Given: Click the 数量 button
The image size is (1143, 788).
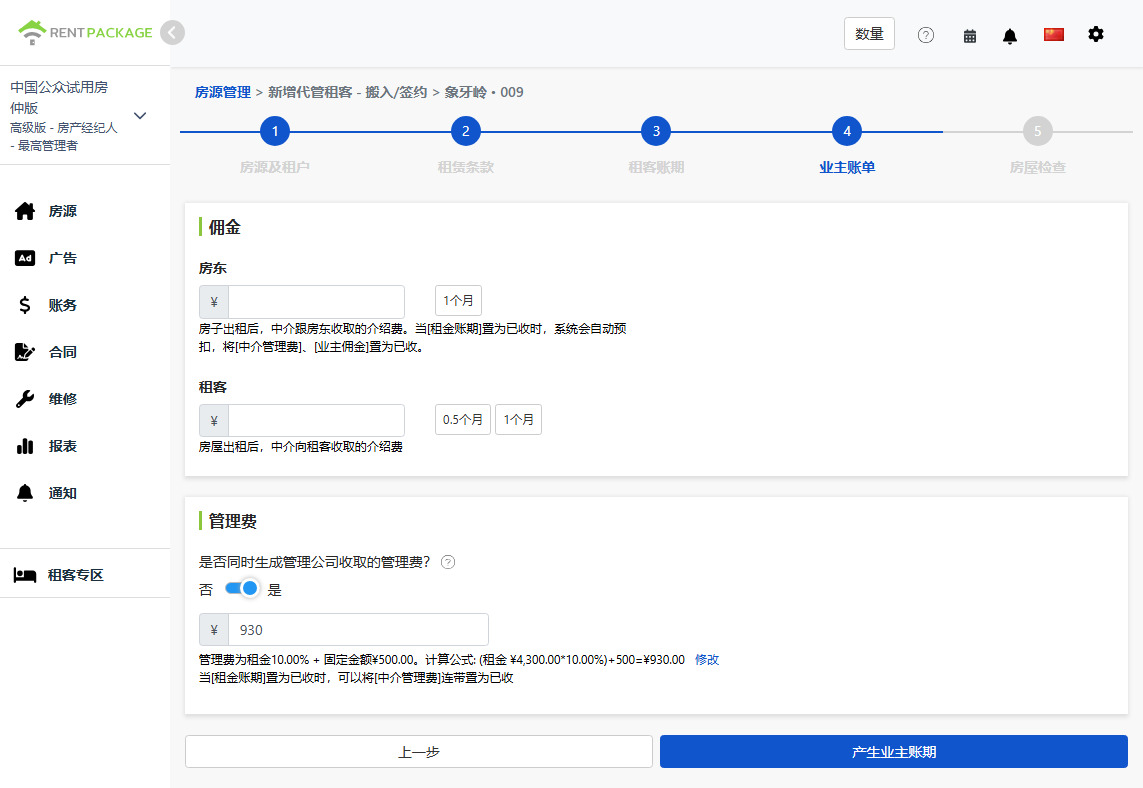Looking at the screenshot, I should 869,34.
